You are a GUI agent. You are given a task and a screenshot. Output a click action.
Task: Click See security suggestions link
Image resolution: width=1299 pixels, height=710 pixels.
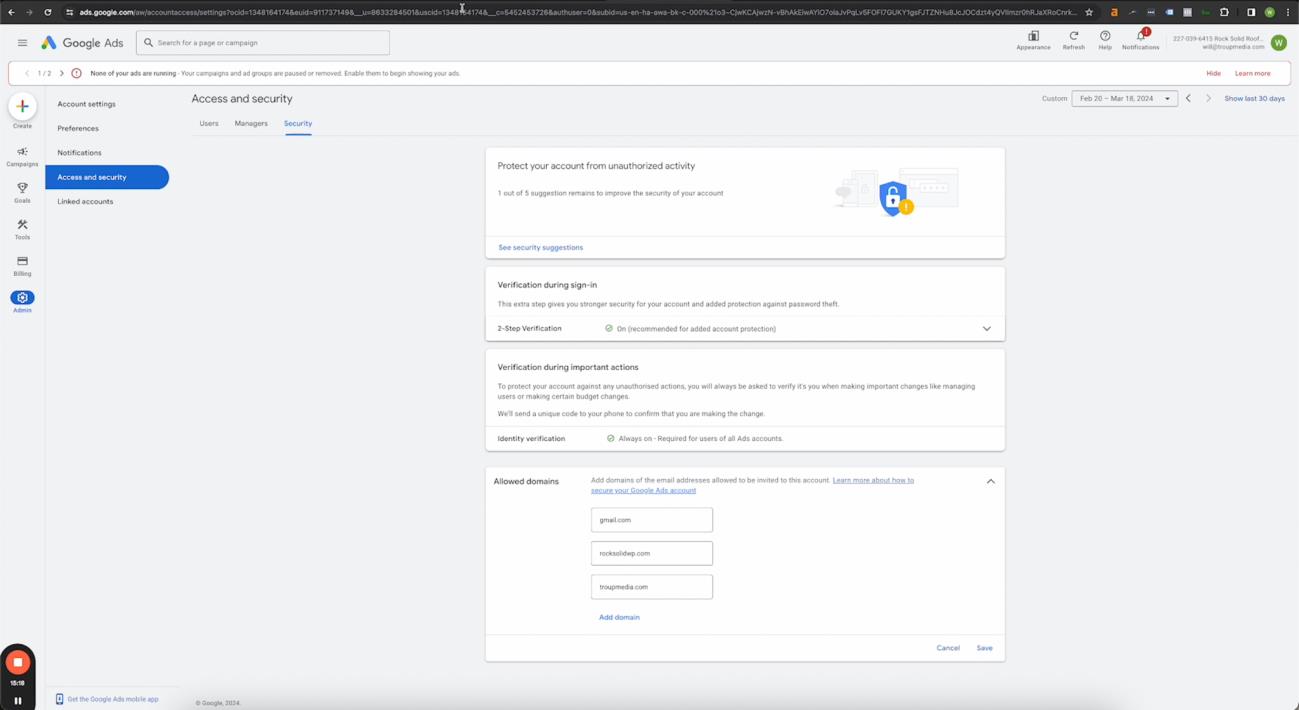541,247
